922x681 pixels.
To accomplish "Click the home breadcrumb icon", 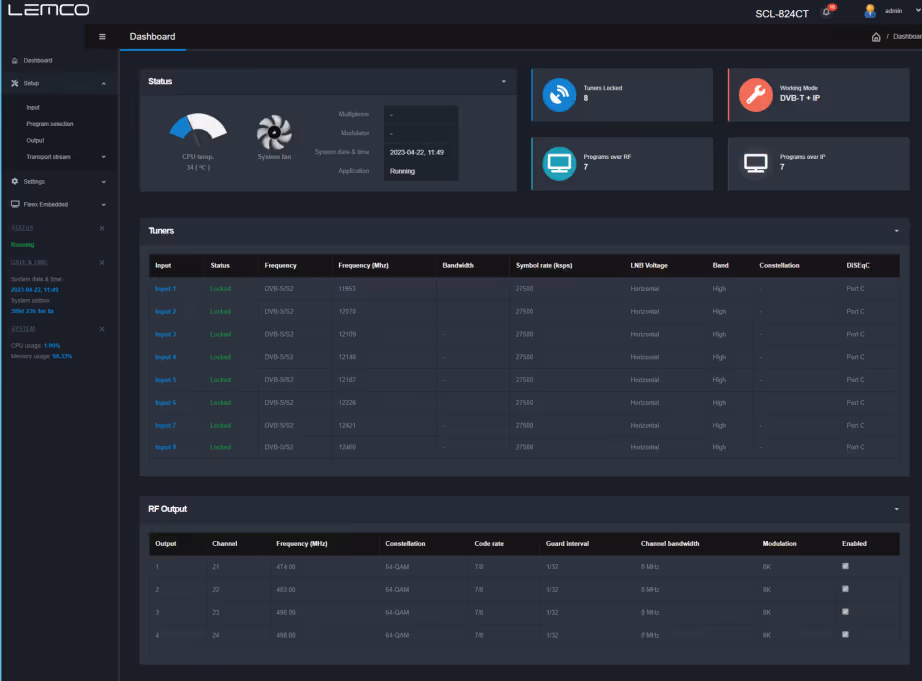I will [x=876, y=37].
